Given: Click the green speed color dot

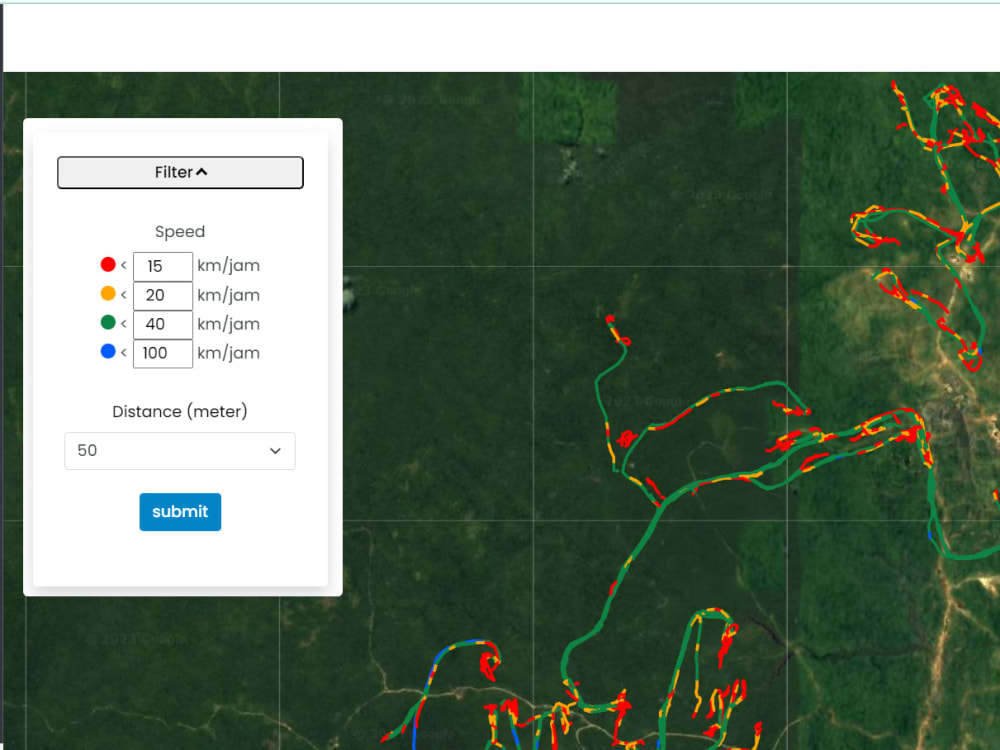Looking at the screenshot, I should click(x=108, y=322).
